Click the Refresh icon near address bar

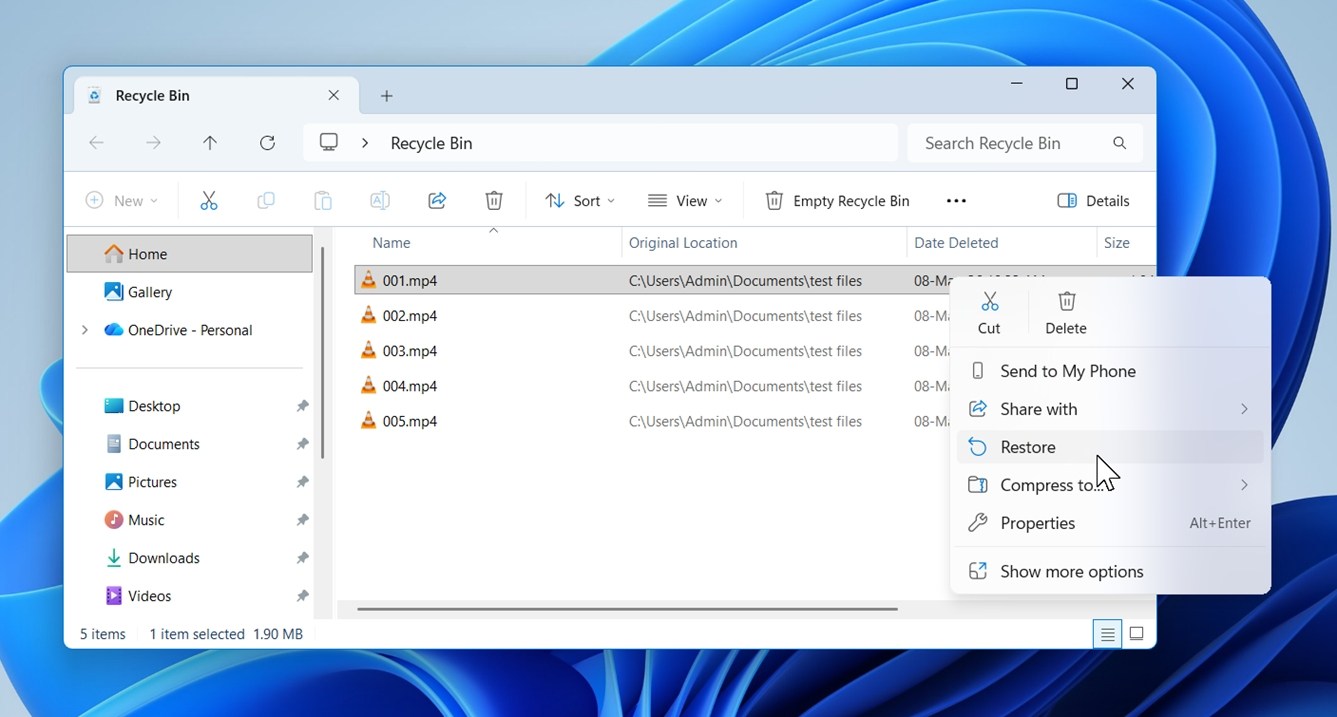pos(267,143)
